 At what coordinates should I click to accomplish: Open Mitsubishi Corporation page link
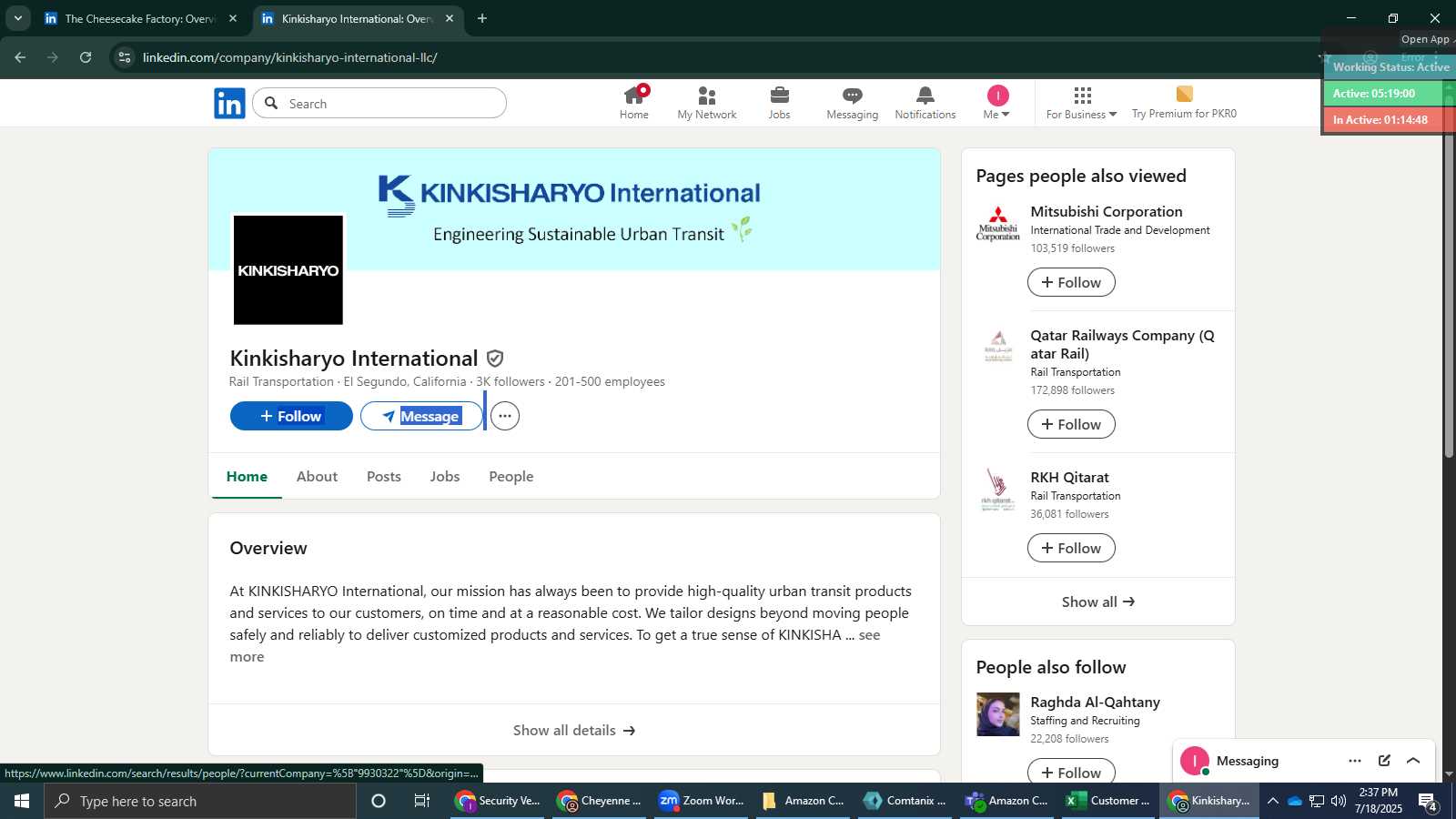click(1107, 211)
